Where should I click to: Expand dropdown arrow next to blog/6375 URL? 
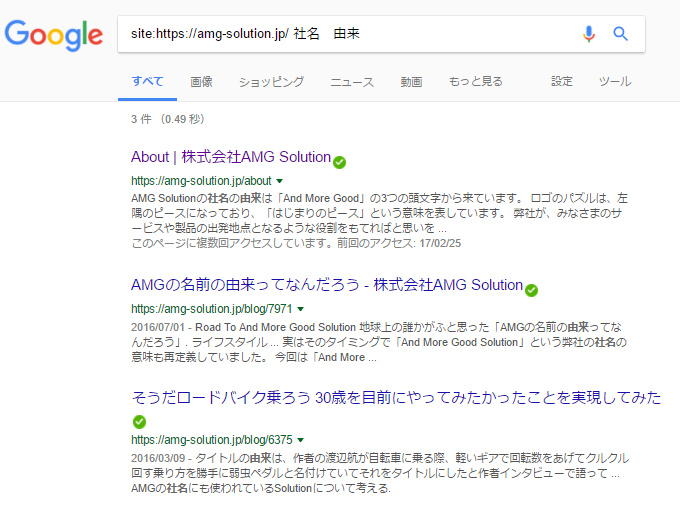pyautogui.click(x=301, y=440)
